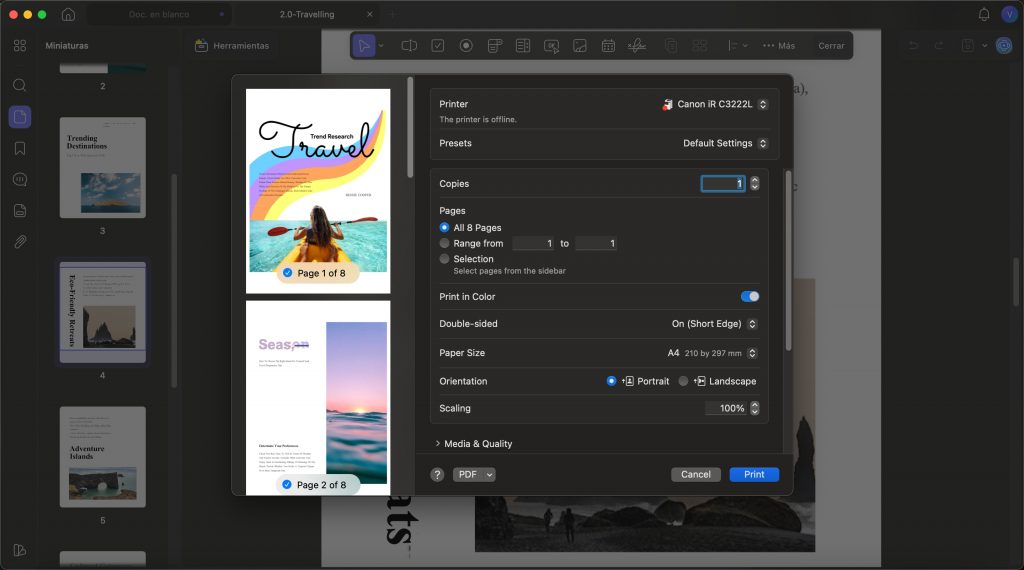The width and height of the screenshot is (1024, 570).
Task: Select the cursor pointer tool in form toolbar
Action: pyautogui.click(x=364, y=46)
